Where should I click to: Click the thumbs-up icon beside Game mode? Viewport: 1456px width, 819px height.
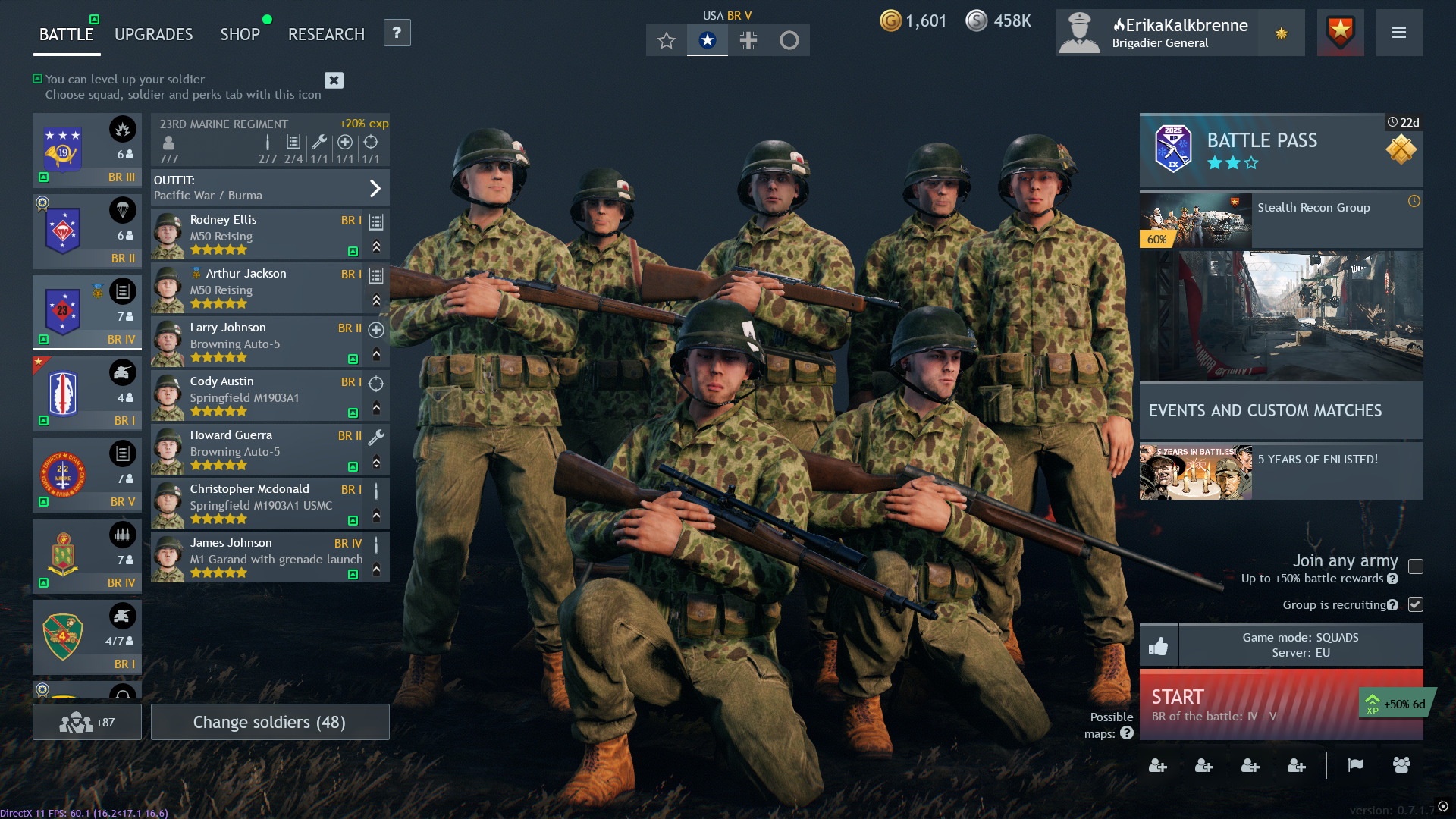pos(1158,645)
